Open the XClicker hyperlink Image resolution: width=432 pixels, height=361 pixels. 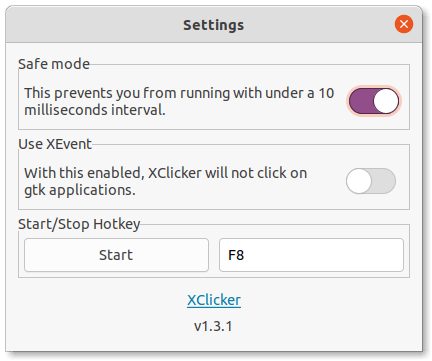point(214,300)
